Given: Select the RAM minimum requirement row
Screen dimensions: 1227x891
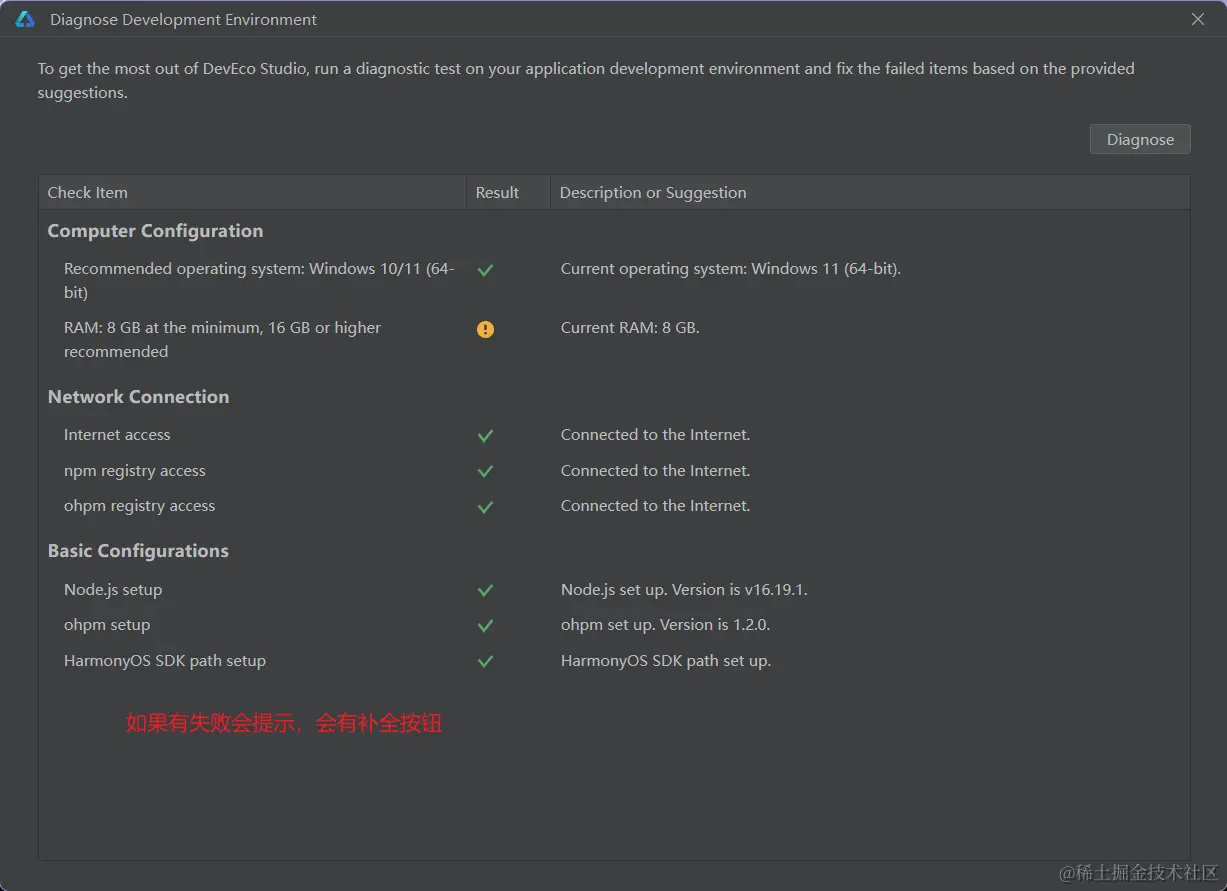Looking at the screenshot, I should point(222,339).
